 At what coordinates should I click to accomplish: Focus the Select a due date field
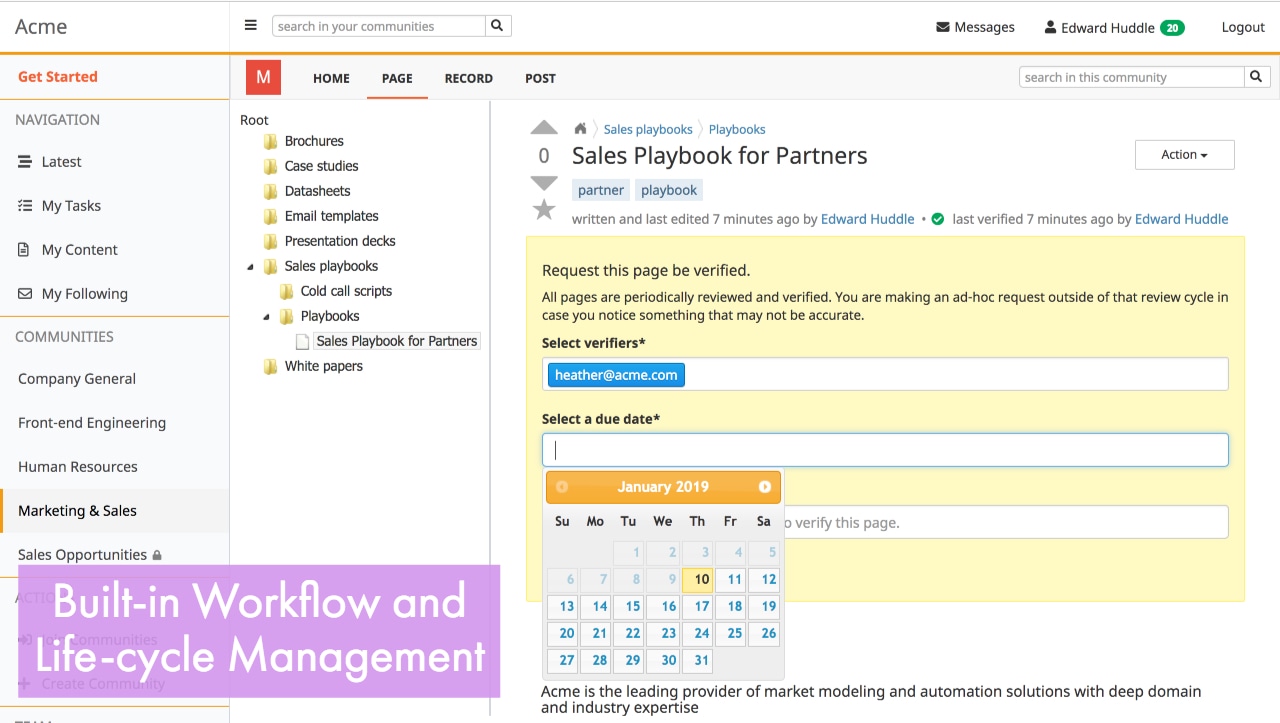click(885, 450)
